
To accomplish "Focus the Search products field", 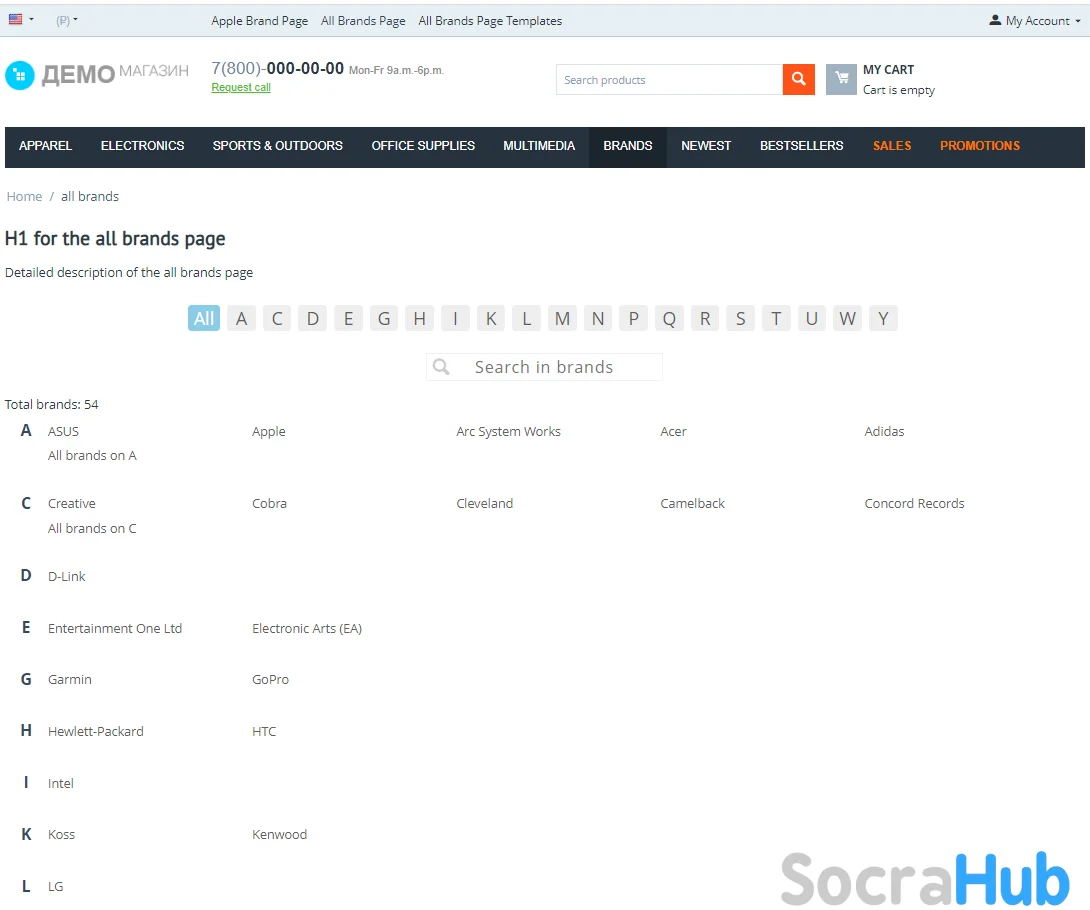I will pyautogui.click(x=669, y=79).
